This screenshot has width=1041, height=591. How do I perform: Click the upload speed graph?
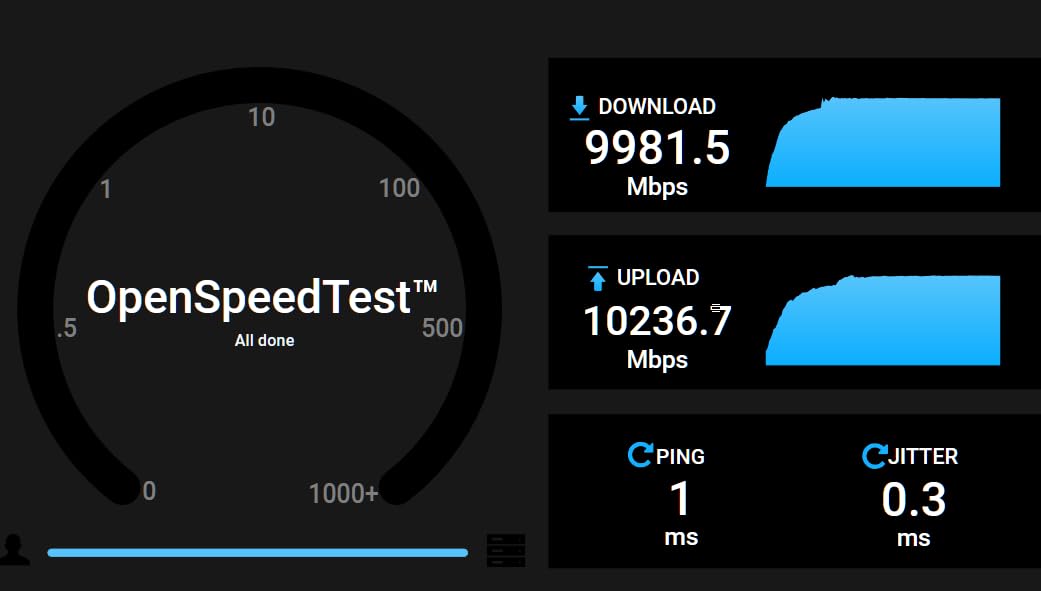884,320
